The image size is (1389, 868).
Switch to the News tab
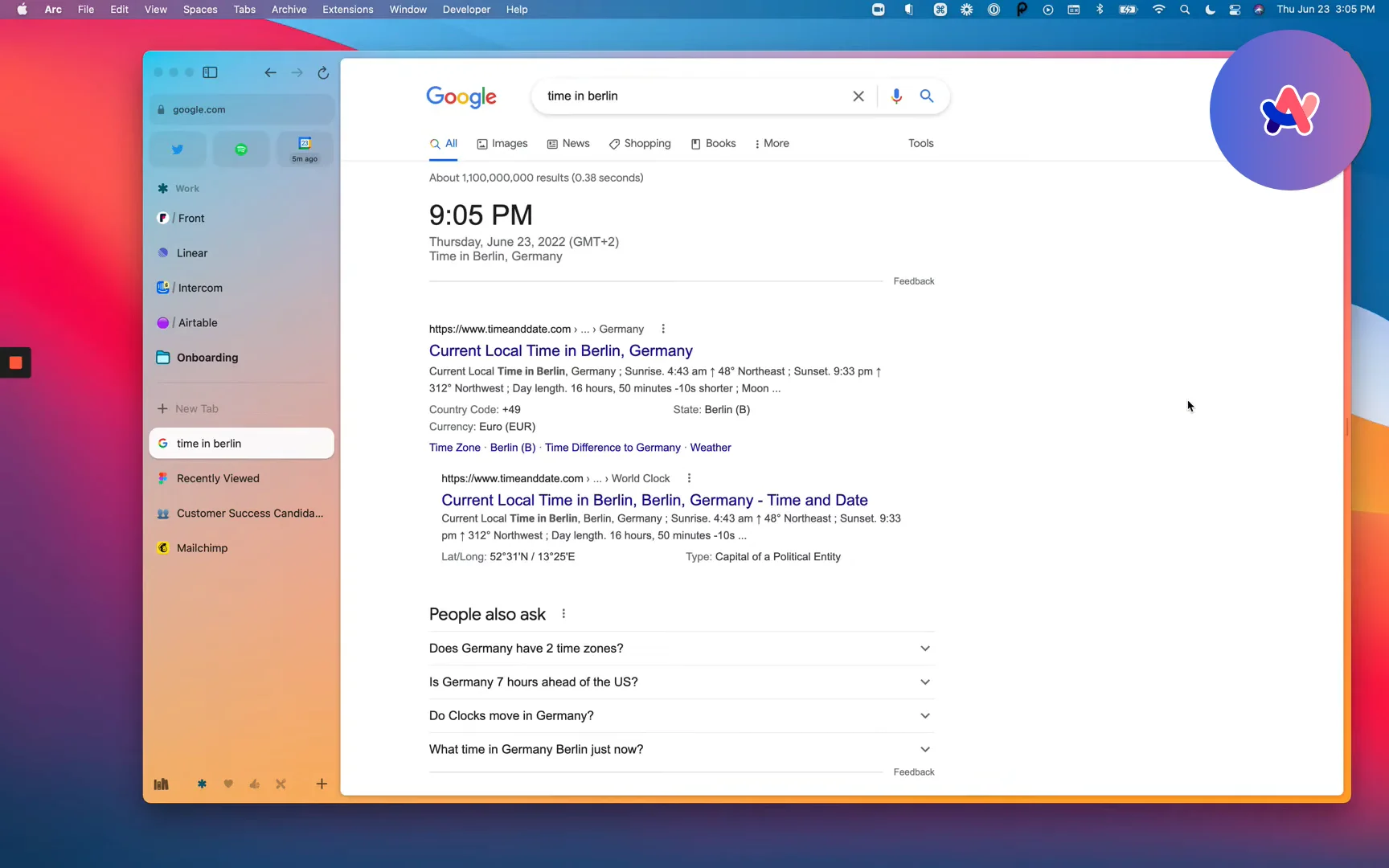coord(568,144)
